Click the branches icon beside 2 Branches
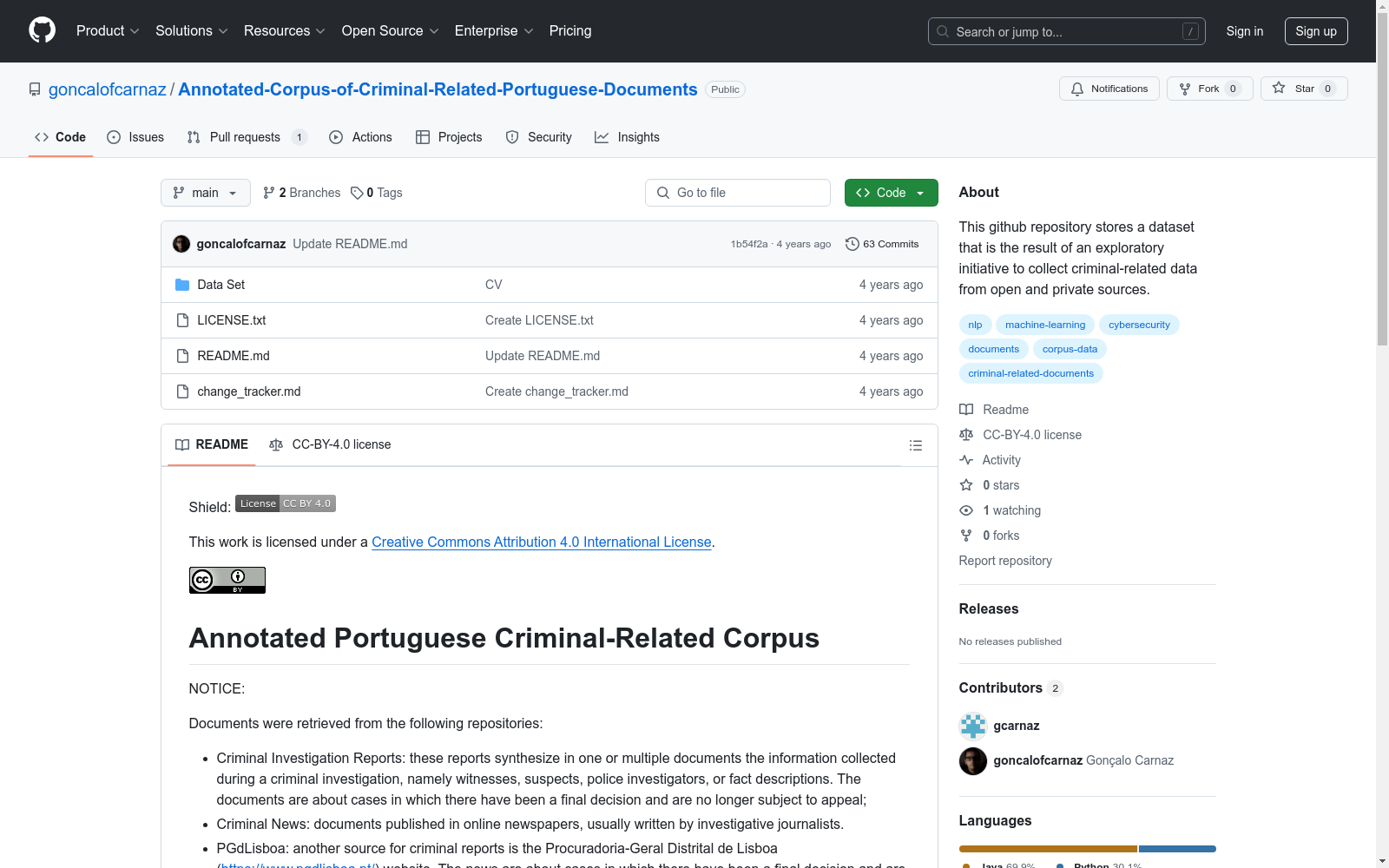Viewport: 1389px width, 868px height. [269, 193]
